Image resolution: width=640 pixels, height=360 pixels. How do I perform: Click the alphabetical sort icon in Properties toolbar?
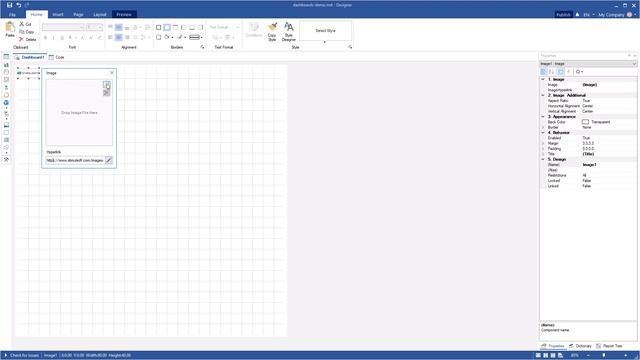coord(551,72)
